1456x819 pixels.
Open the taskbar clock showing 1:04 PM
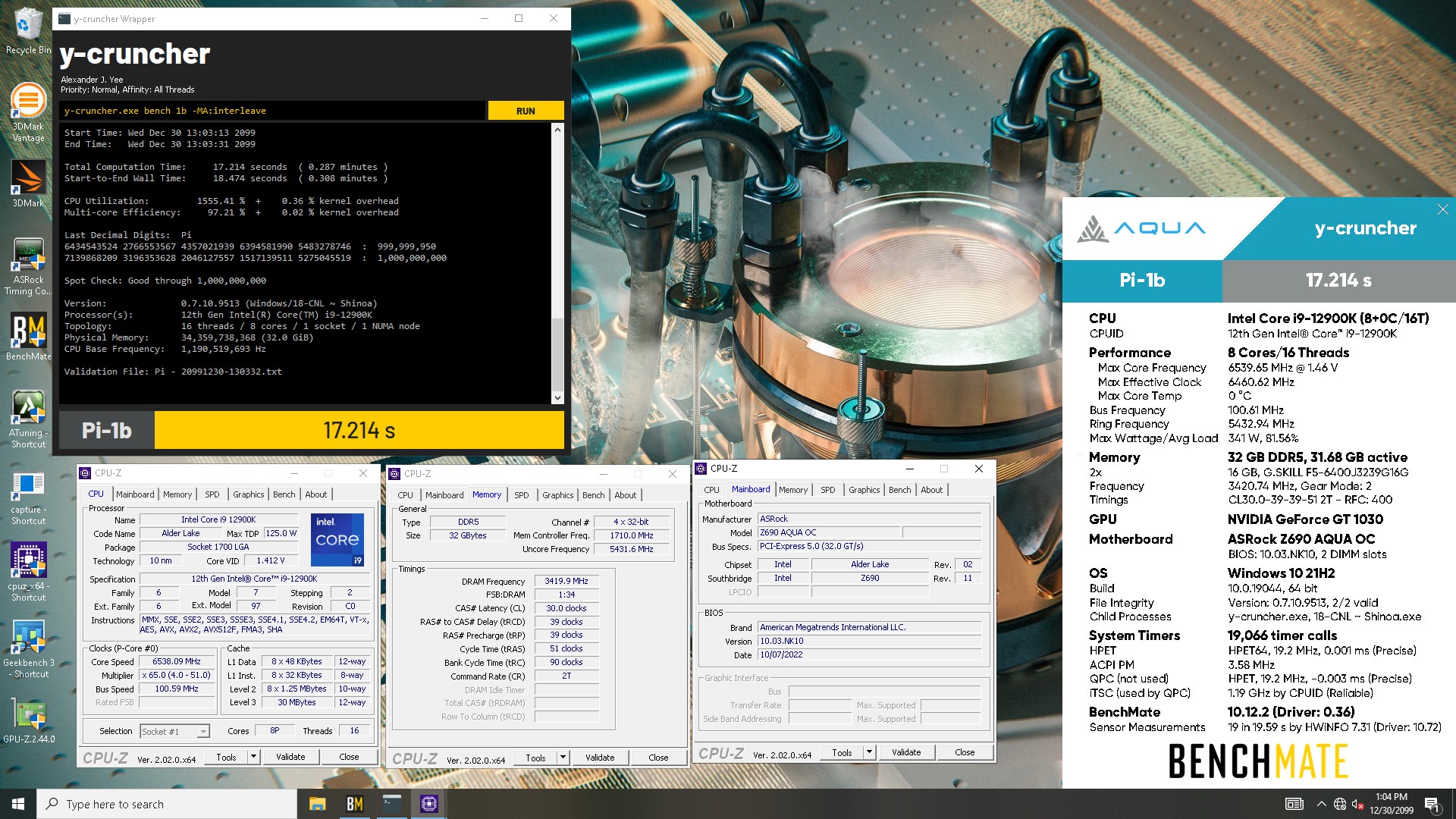(x=1391, y=804)
